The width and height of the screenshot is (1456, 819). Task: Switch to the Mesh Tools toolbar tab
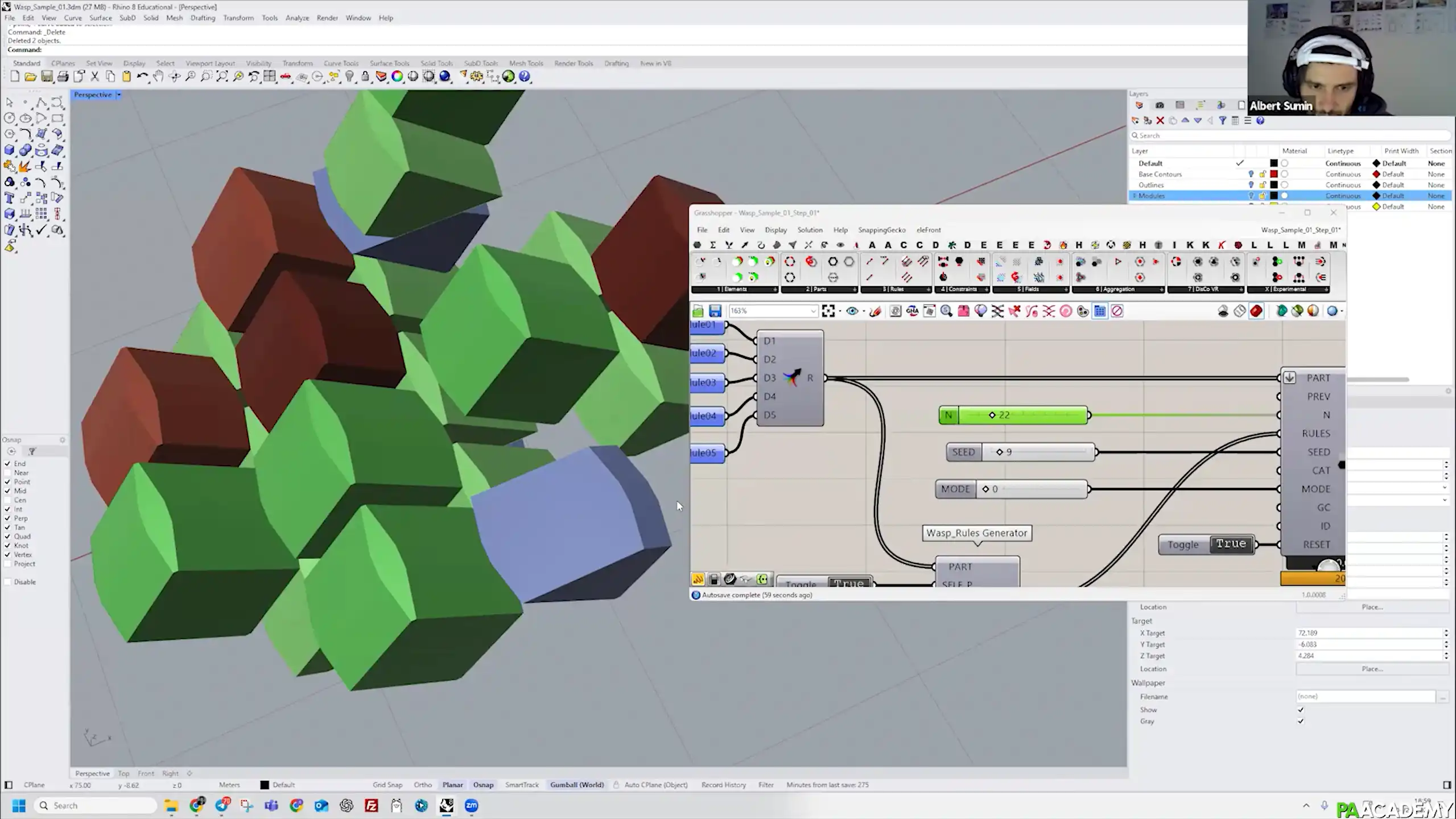pos(526,63)
